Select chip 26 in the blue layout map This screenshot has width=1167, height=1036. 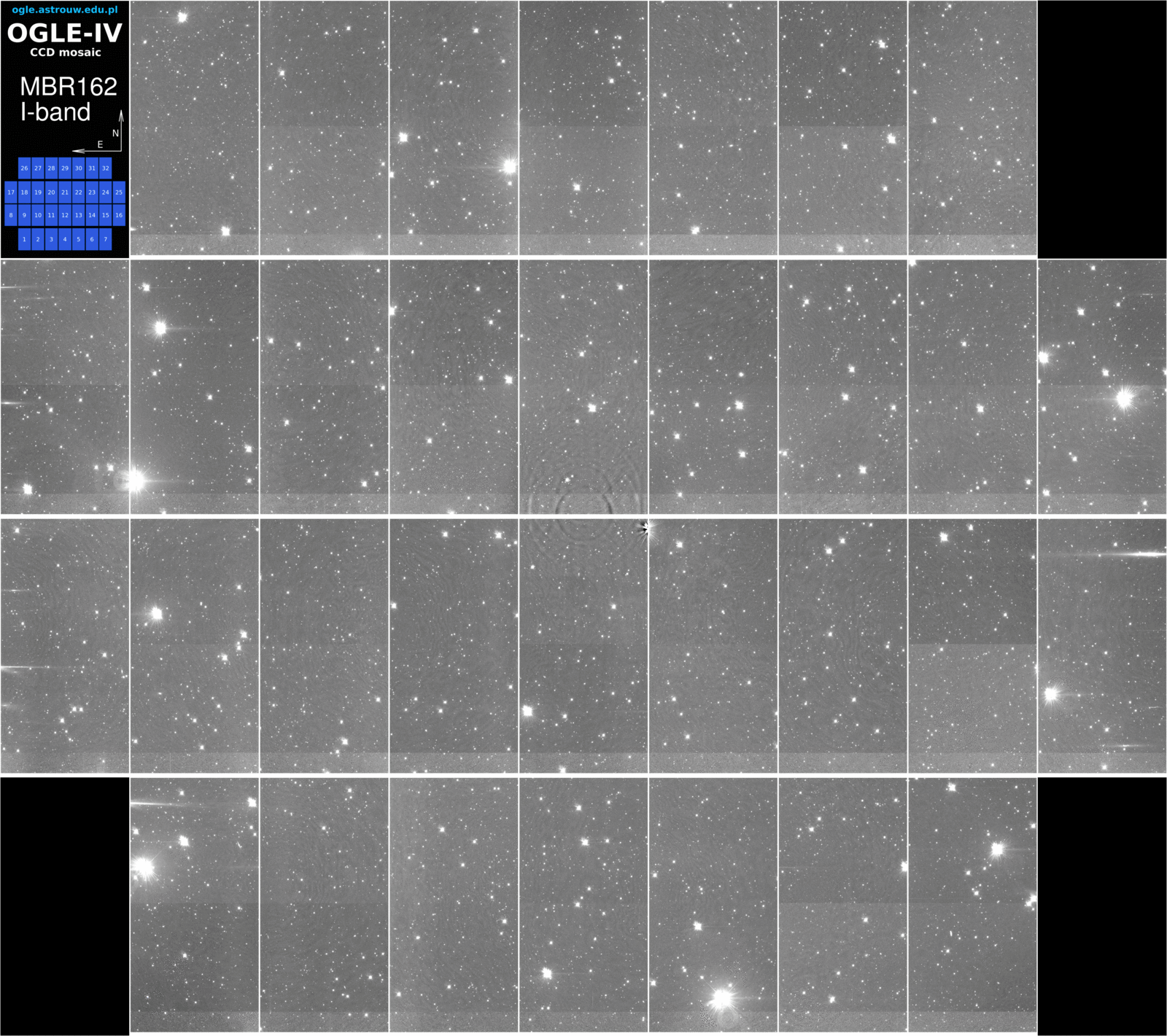pos(24,168)
